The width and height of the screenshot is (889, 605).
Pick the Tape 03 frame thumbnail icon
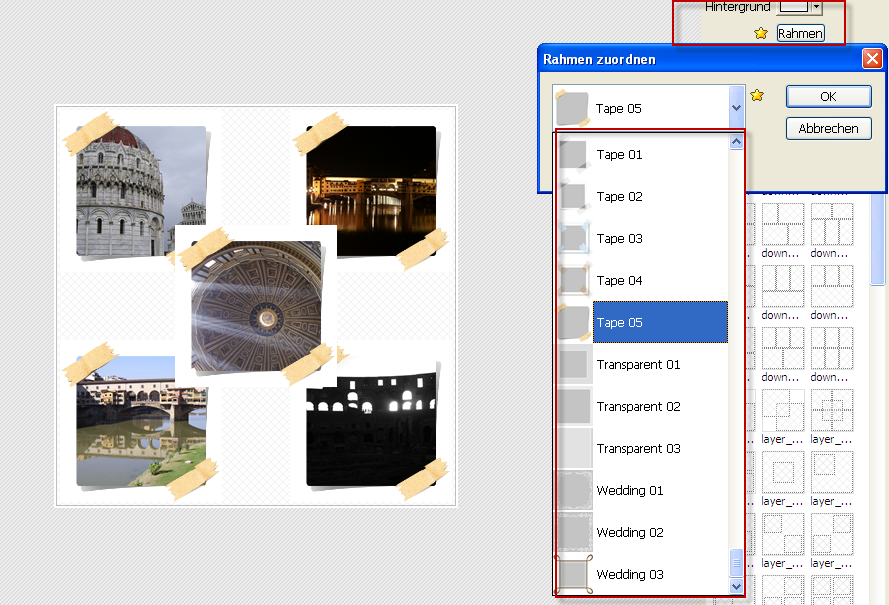coord(573,238)
